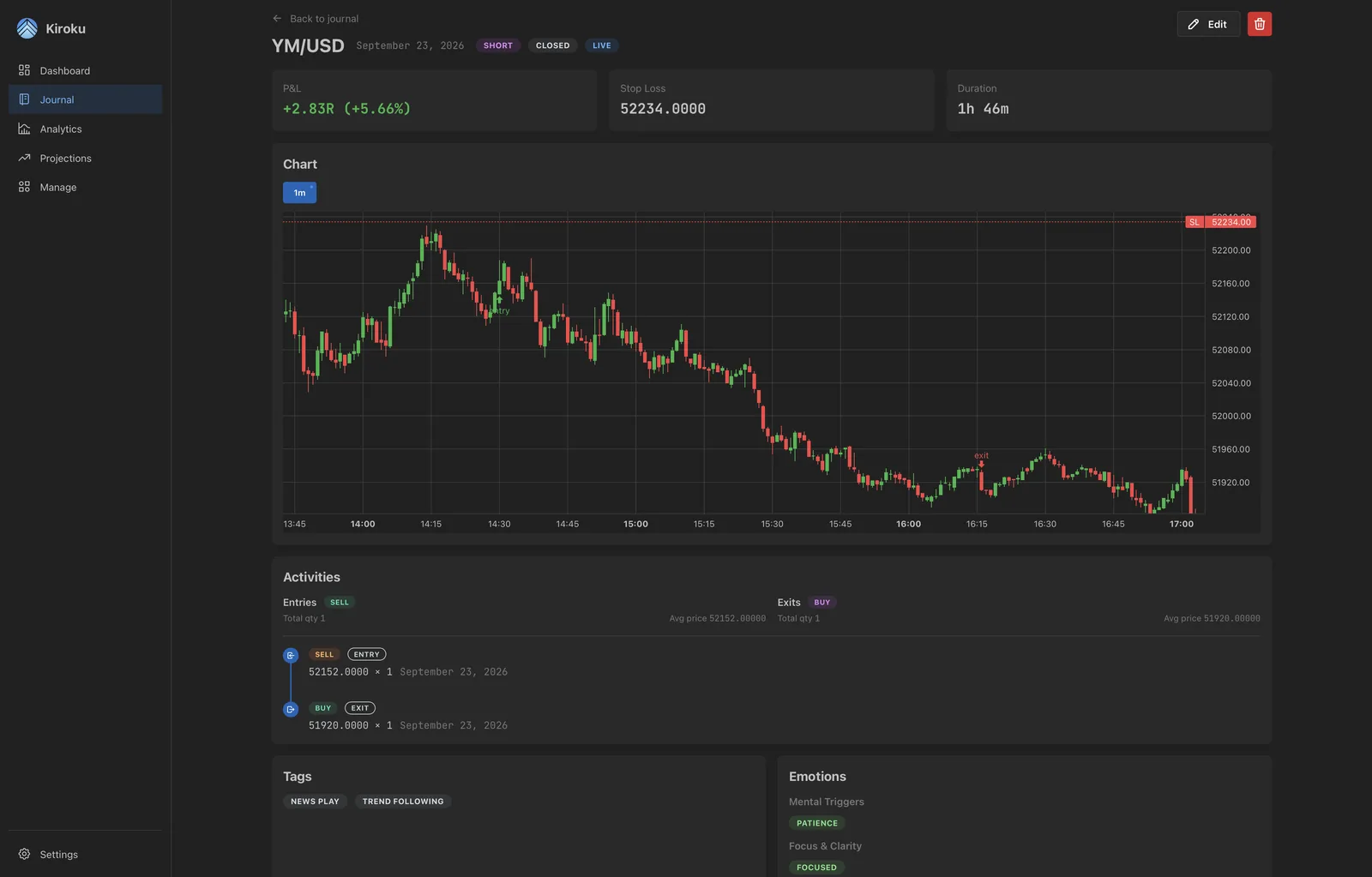
Task: Click the Edit button
Action: point(1208,24)
